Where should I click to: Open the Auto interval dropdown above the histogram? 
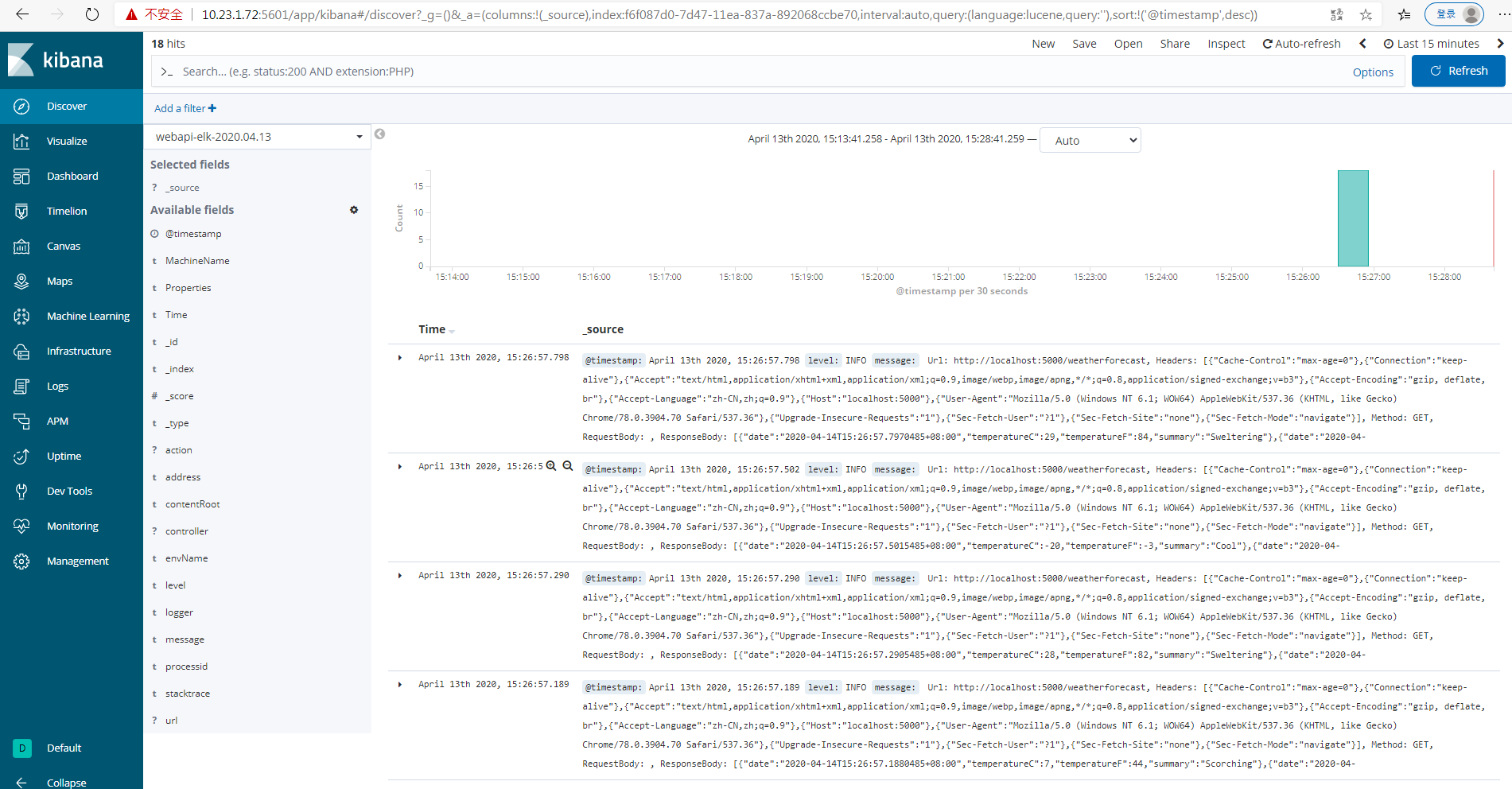point(1090,140)
